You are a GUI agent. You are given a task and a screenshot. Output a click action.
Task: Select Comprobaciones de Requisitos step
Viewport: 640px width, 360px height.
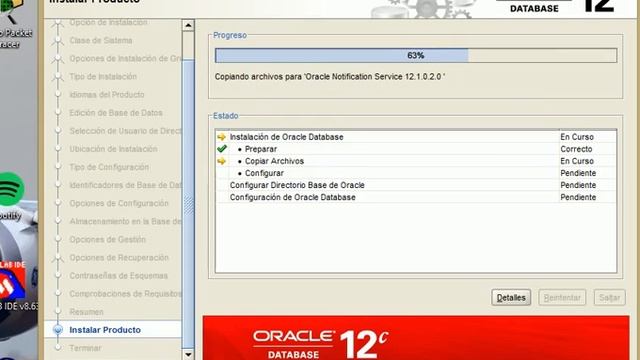pyautogui.click(x=125, y=294)
